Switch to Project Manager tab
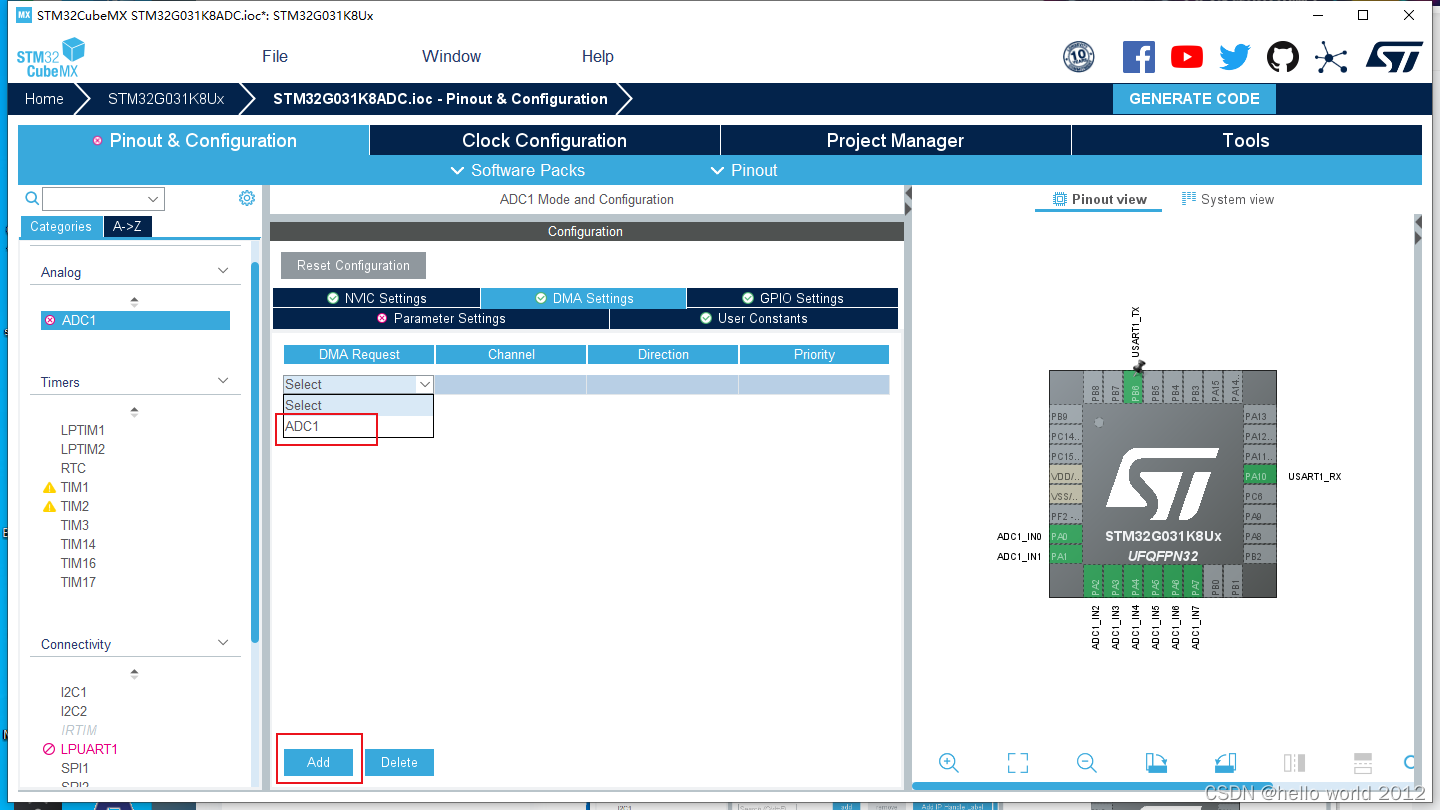This screenshot has width=1440, height=810. point(896,140)
